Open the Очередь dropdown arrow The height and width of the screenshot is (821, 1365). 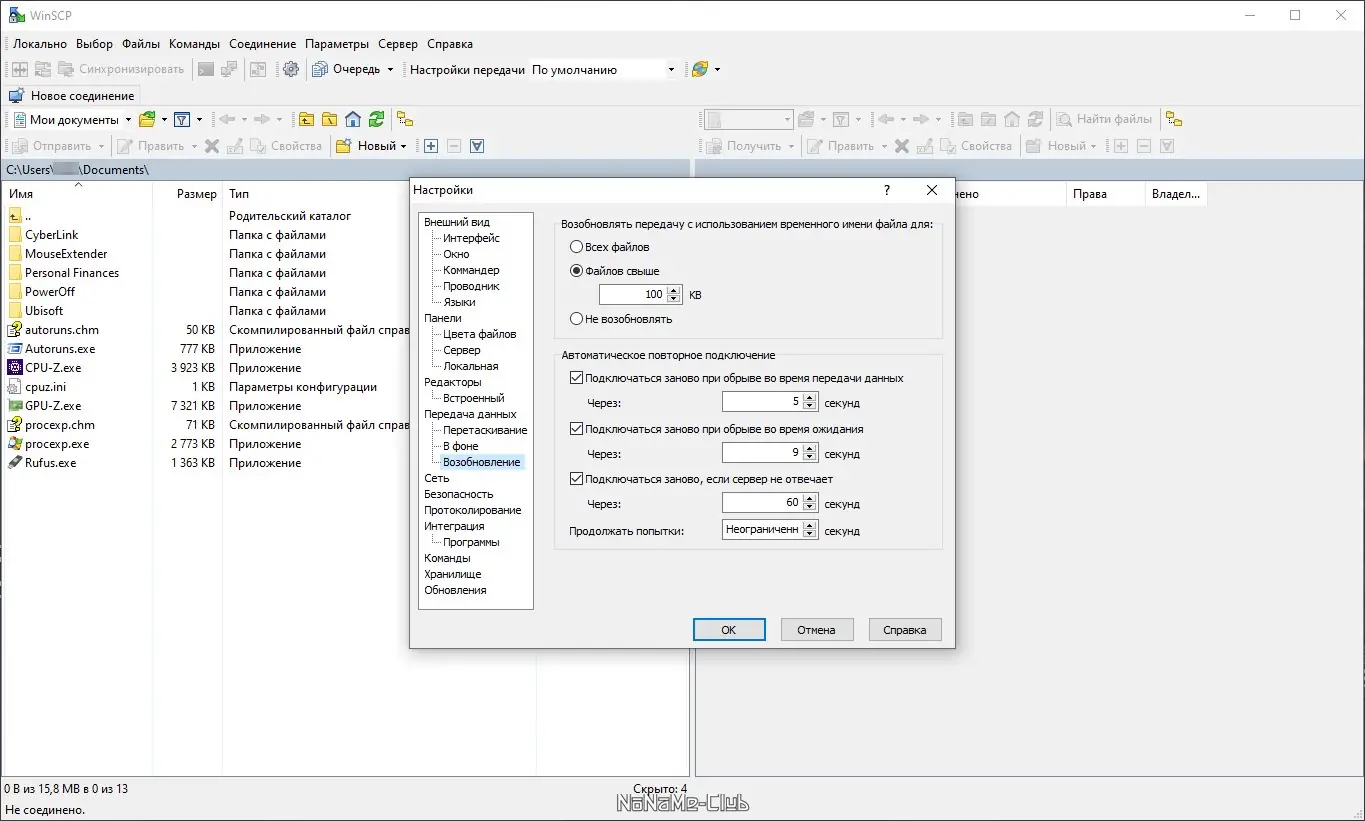coord(390,70)
